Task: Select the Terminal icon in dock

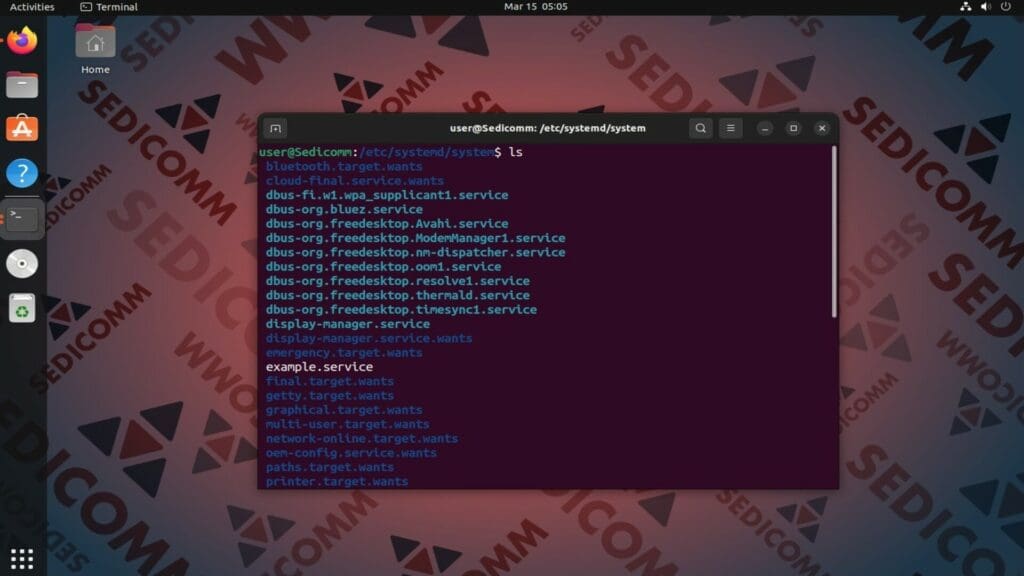Action: 22,218
